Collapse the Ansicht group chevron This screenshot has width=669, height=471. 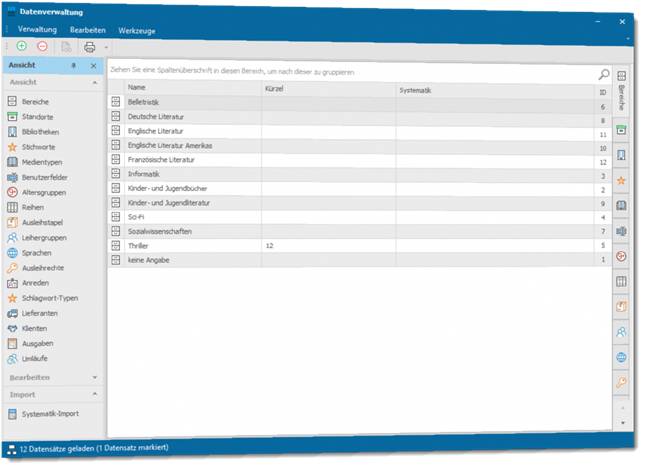pyautogui.click(x=95, y=82)
